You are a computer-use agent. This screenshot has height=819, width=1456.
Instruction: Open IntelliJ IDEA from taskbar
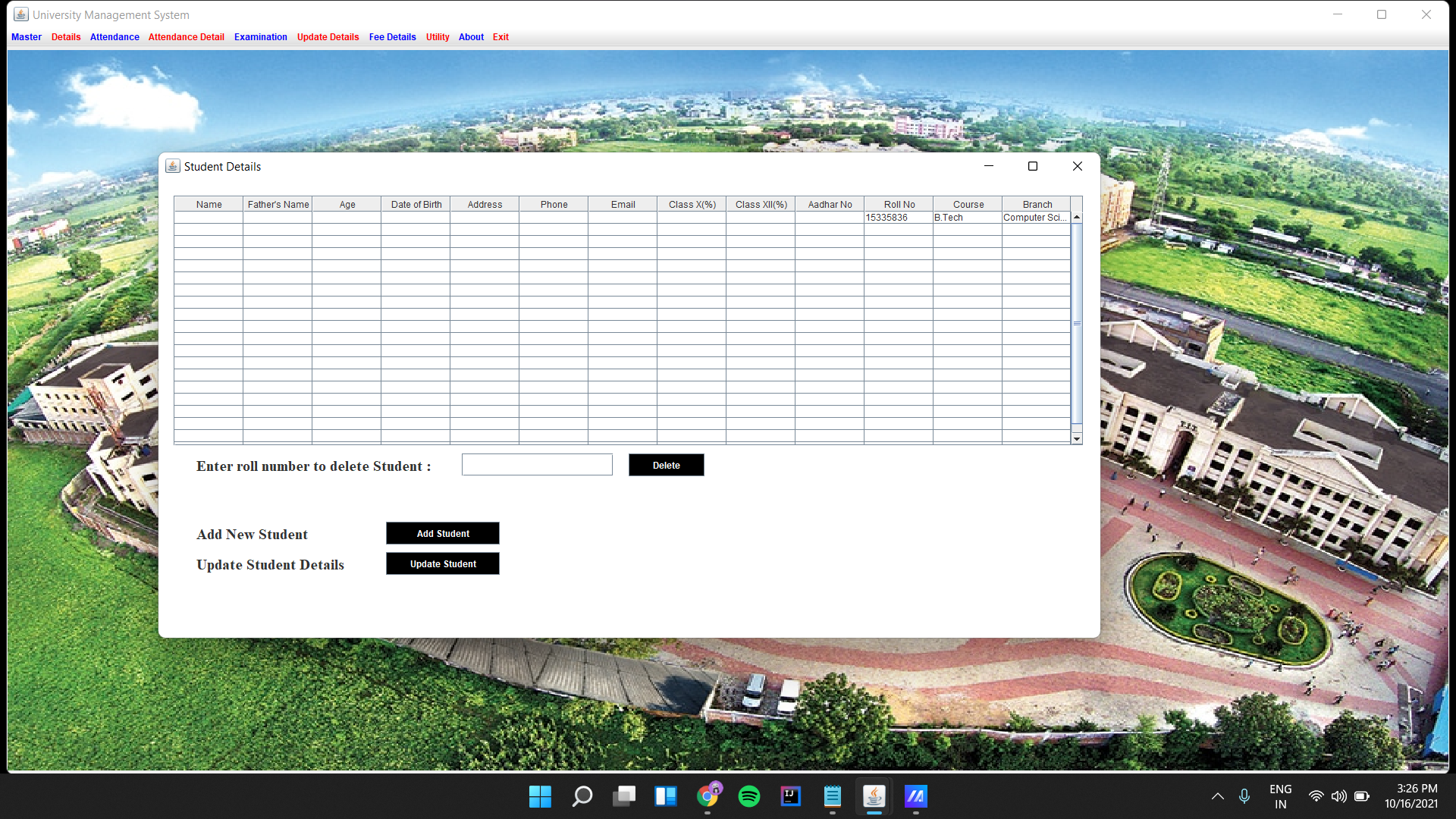click(790, 796)
